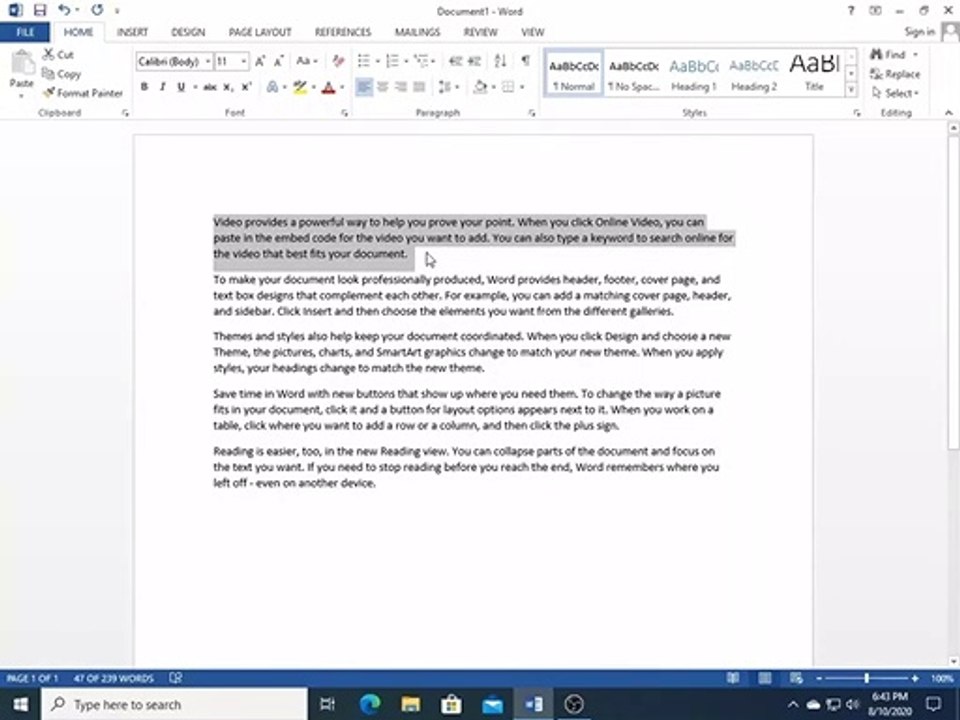This screenshot has width=960, height=720.
Task: Open the multilevel list icon
Action: click(421, 61)
